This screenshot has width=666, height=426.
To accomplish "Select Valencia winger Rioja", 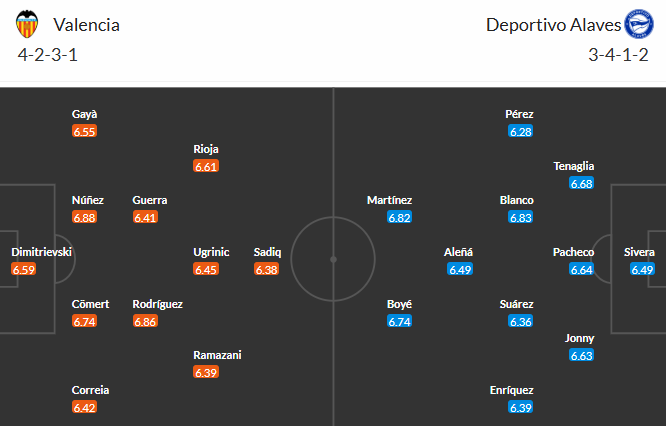I will pyautogui.click(x=206, y=149).
